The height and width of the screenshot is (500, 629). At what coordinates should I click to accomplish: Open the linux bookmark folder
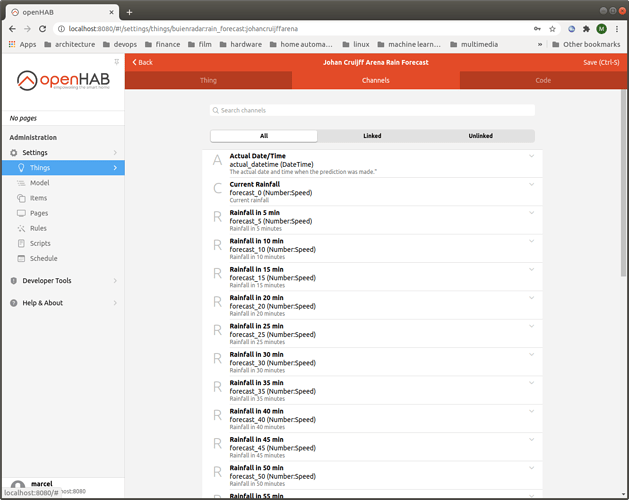(356, 44)
